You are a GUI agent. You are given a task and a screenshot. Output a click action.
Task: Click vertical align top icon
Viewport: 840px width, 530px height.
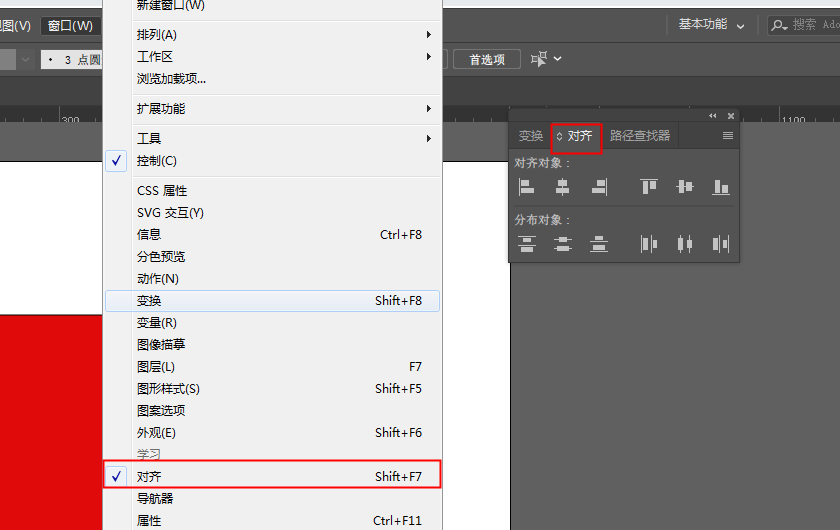point(649,186)
